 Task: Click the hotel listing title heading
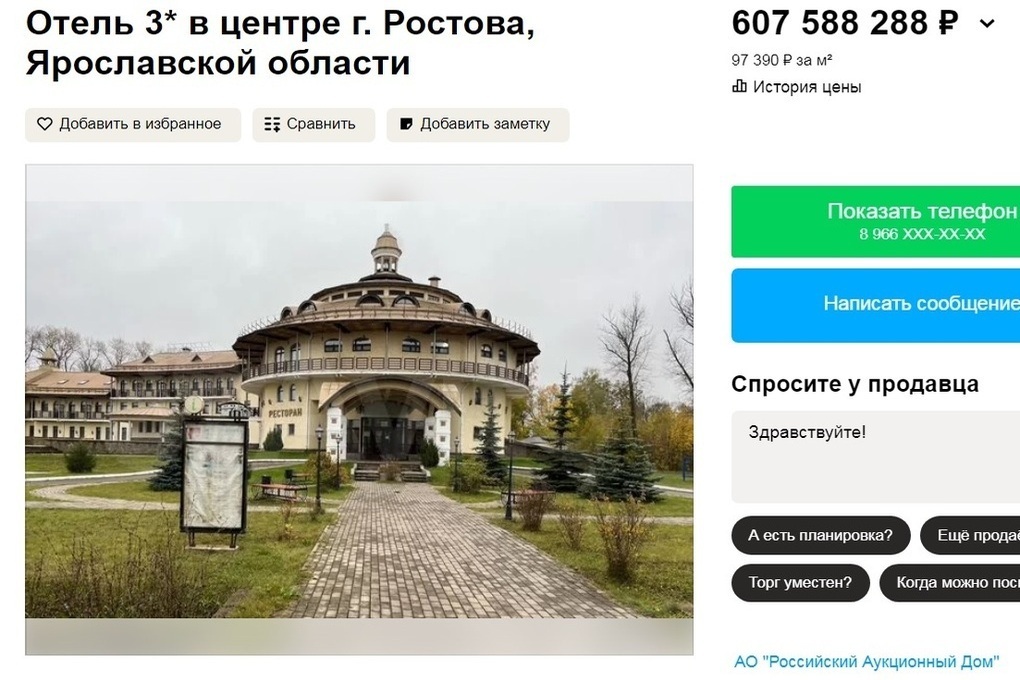click(x=280, y=43)
